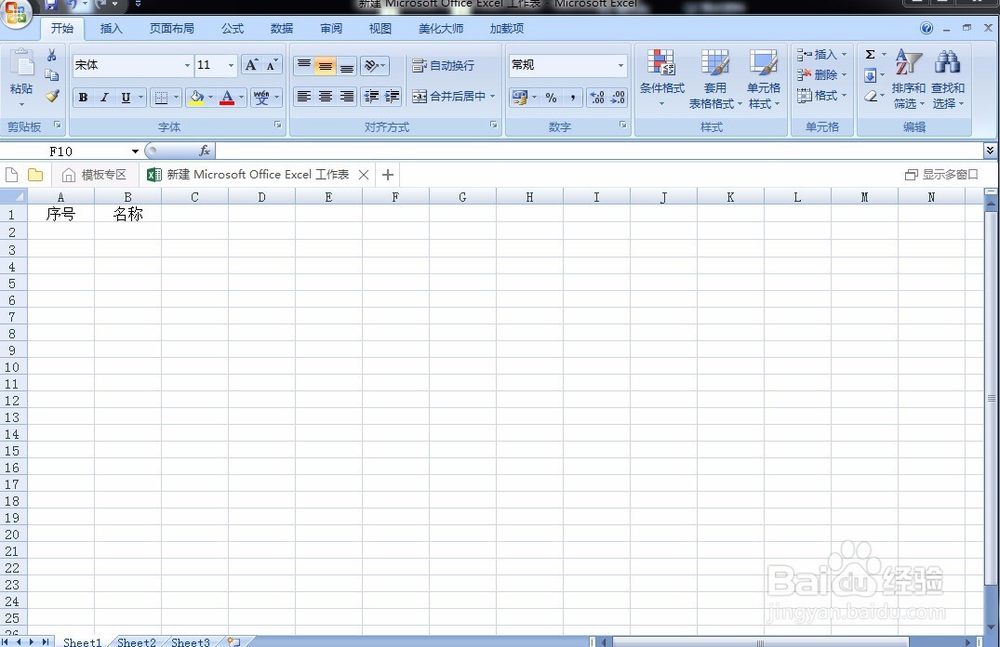The height and width of the screenshot is (647, 1000).
Task: Click the Cut scissors icon
Action: pyautogui.click(x=52, y=56)
